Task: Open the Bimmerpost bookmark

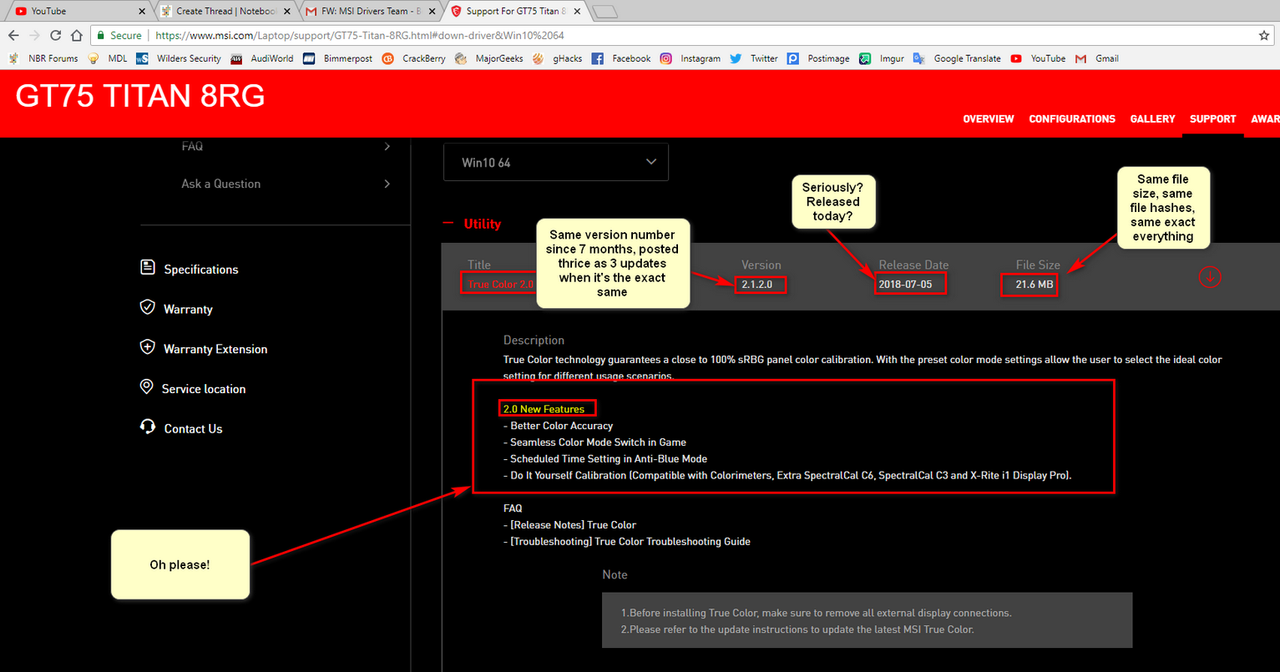Action: pyautogui.click(x=338, y=59)
